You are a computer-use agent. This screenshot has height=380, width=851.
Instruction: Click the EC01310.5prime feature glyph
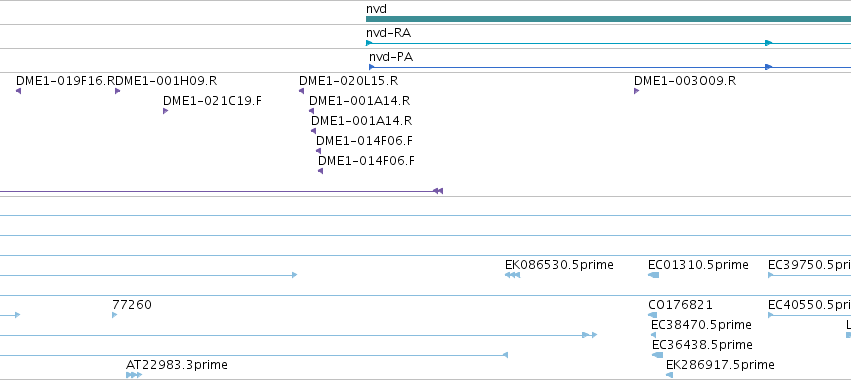pos(653,275)
